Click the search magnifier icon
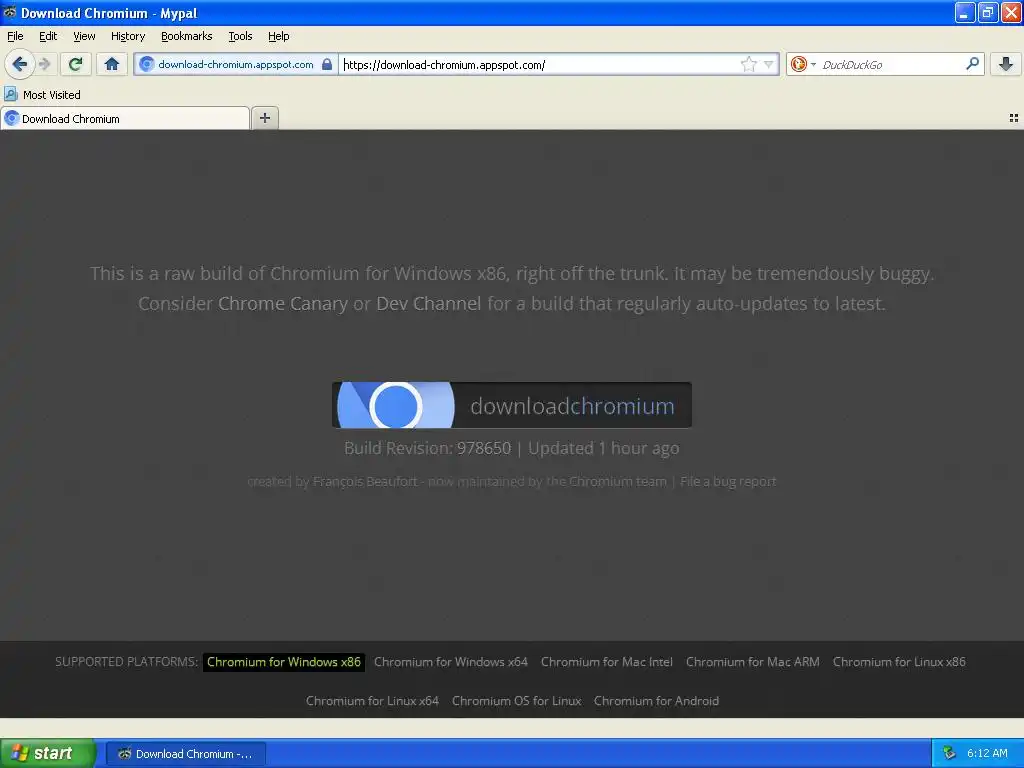The image size is (1024, 768). [x=972, y=63]
